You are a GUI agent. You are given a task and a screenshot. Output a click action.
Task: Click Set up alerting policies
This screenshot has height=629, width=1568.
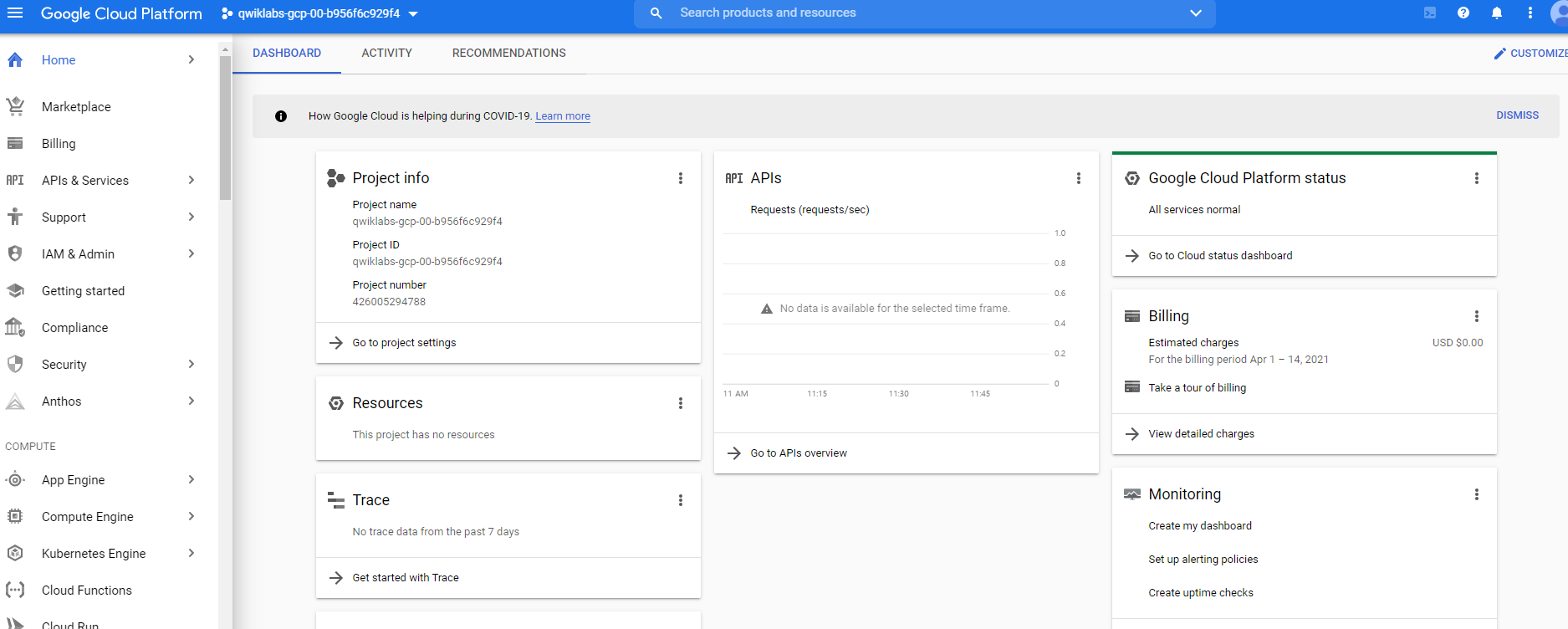1203,560
